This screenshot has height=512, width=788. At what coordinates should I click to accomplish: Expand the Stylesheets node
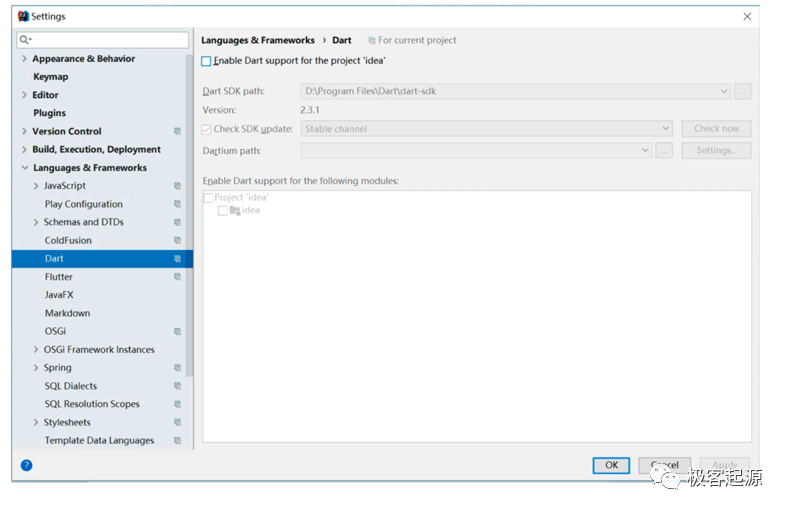click(36, 422)
